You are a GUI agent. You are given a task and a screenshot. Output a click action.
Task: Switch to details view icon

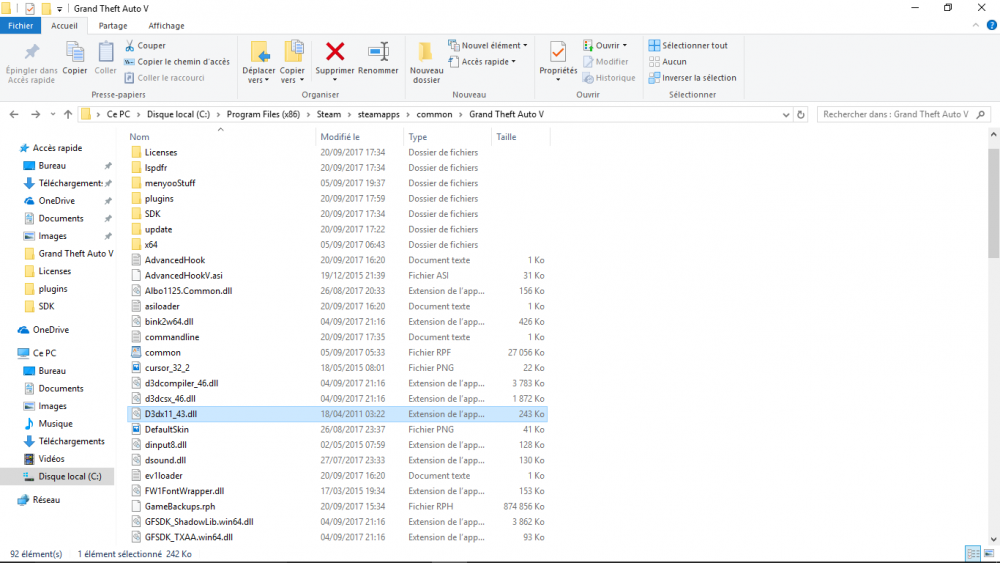tap(973, 553)
